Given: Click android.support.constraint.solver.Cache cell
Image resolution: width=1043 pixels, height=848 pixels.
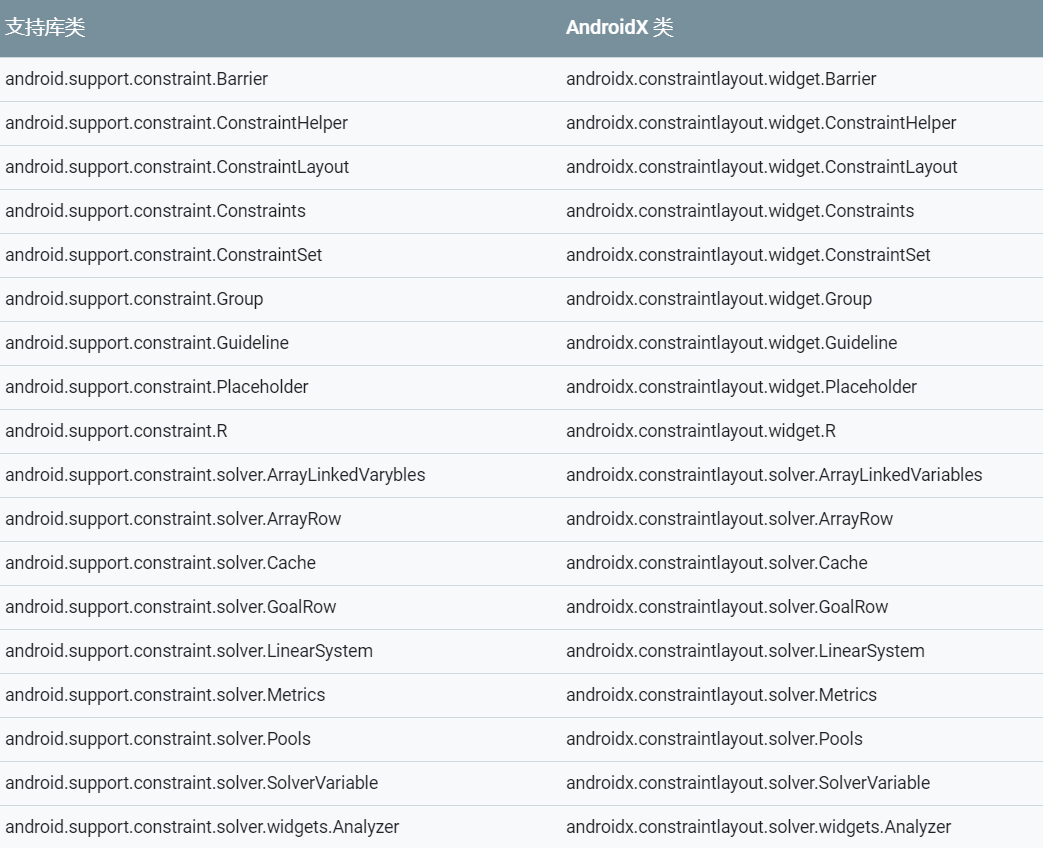Looking at the screenshot, I should (x=160, y=563).
